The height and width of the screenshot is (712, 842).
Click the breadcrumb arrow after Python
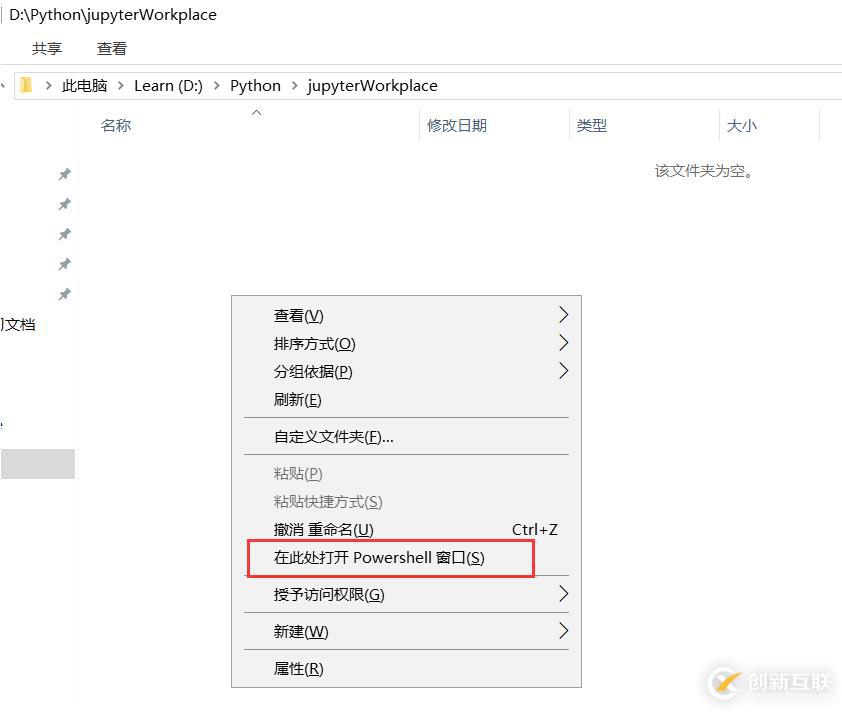coord(295,86)
